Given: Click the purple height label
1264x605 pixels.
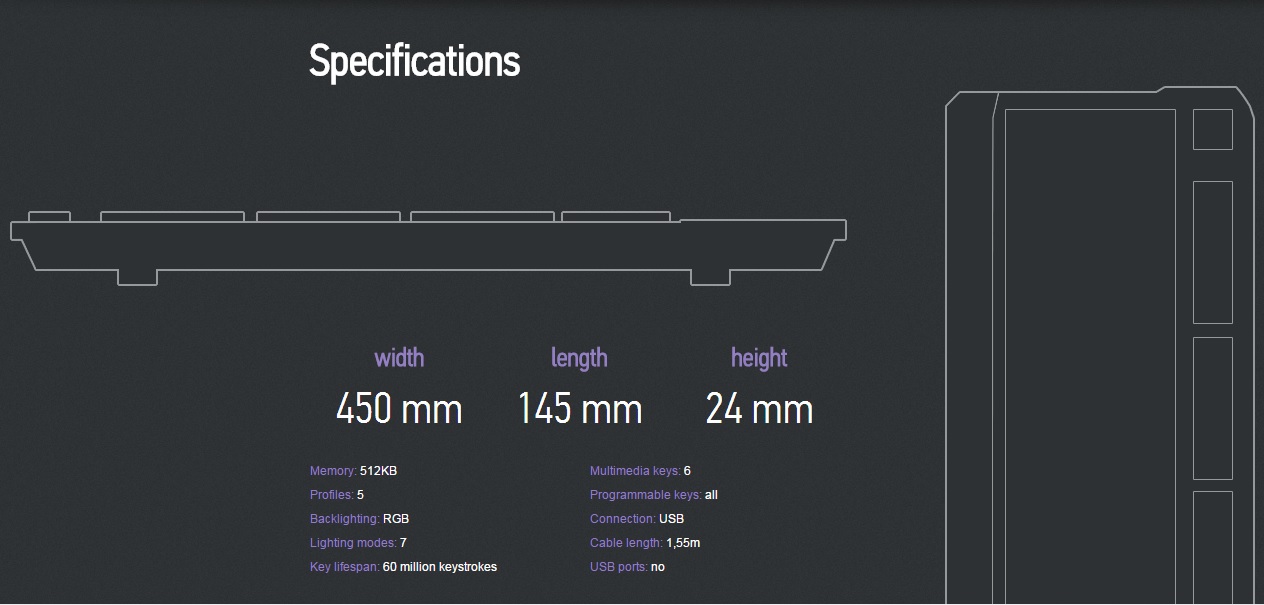Looking at the screenshot, I should tap(759, 358).
